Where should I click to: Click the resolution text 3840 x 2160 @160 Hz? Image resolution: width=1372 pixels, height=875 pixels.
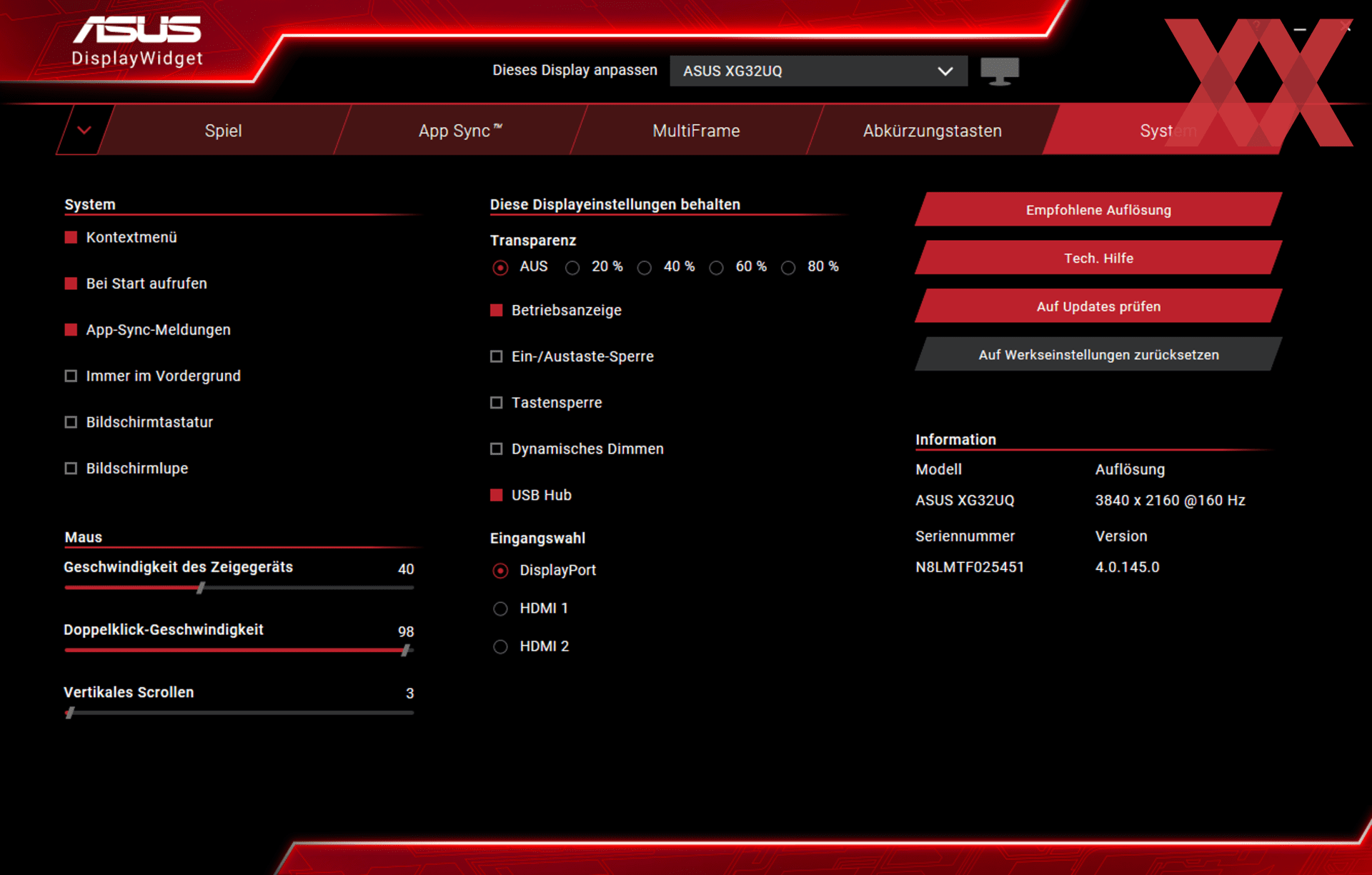click(x=1170, y=500)
